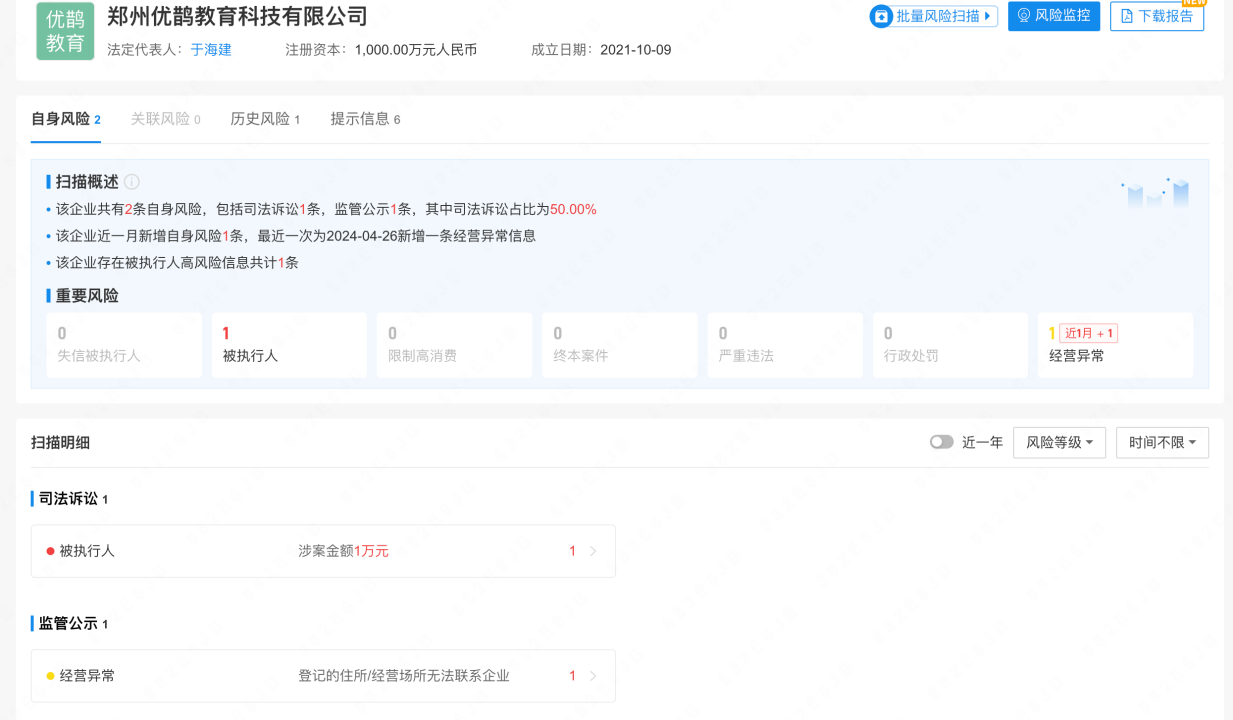Select the 经营异常 risk card

[x=1115, y=345]
